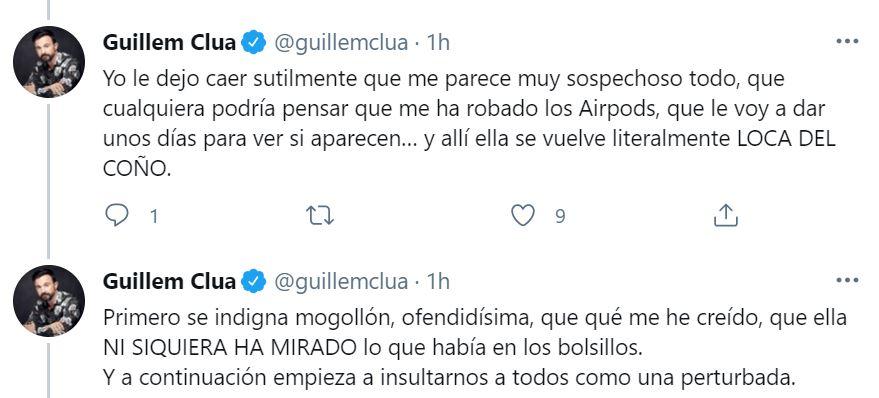Retweet the first Guillem Clua tweet

321,215
